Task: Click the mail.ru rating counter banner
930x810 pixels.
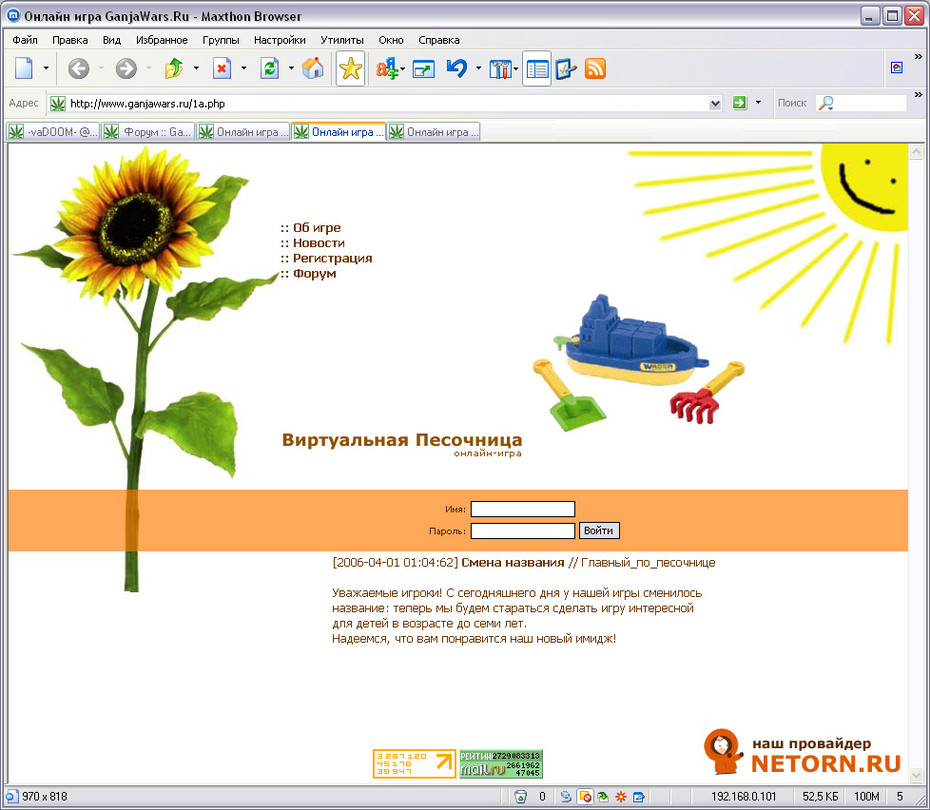Action: pyautogui.click(x=501, y=764)
